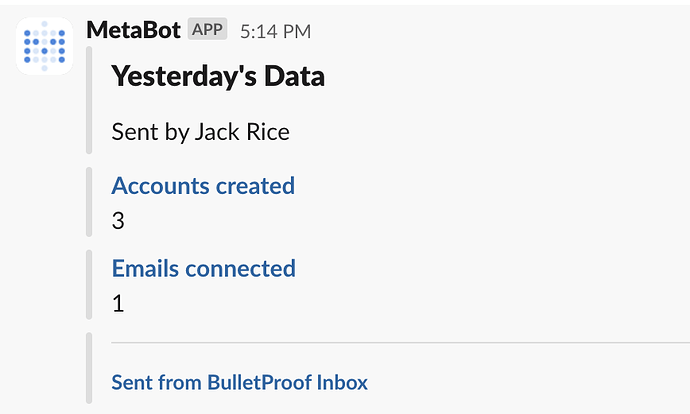The image size is (690, 414).
Task: Click the Sent by Jack Rice text
Action: (201, 132)
